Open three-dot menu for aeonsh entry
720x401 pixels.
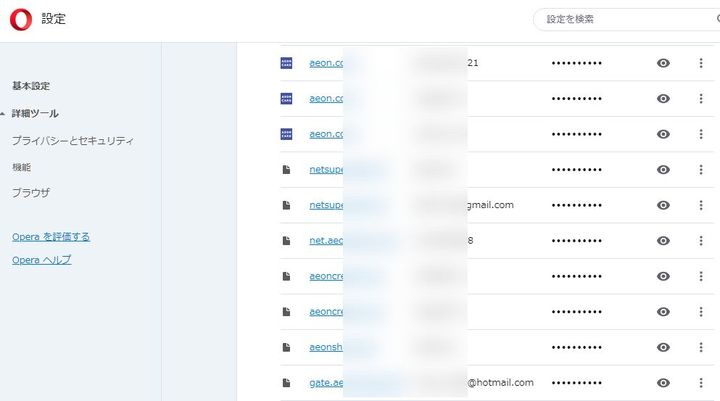tap(700, 347)
